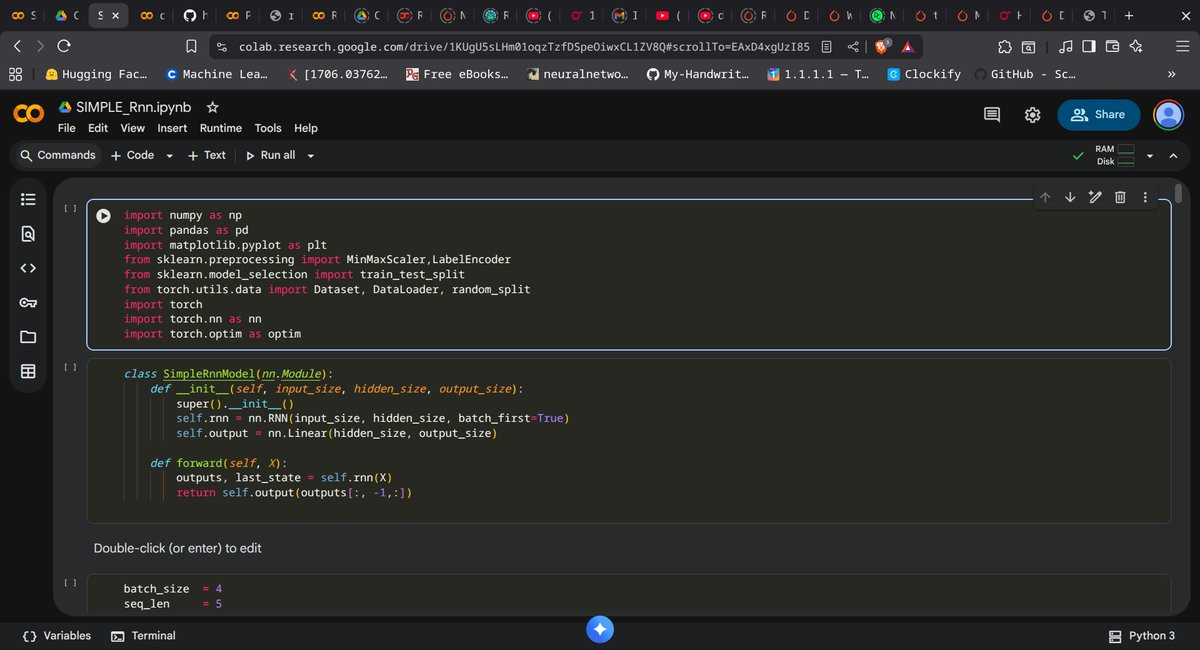Open the notebook settings gear
Screen dimensions: 1200x650
tap(1033, 115)
